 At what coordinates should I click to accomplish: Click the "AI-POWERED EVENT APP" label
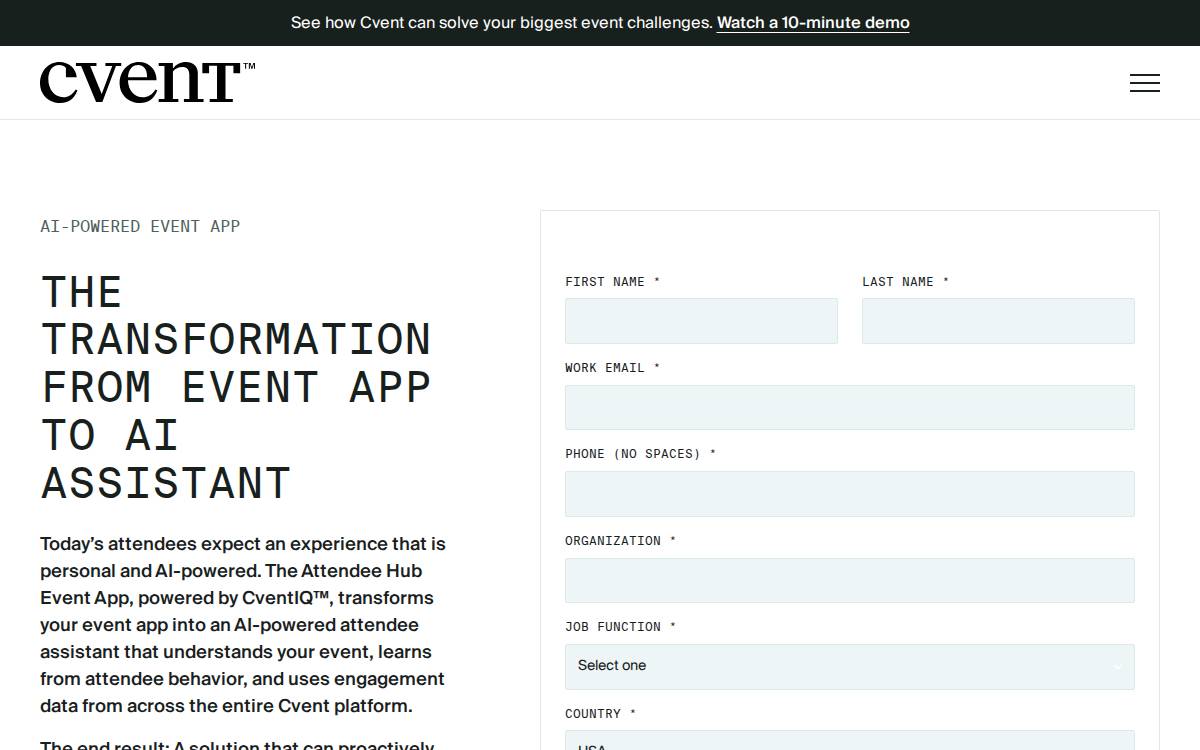140,226
